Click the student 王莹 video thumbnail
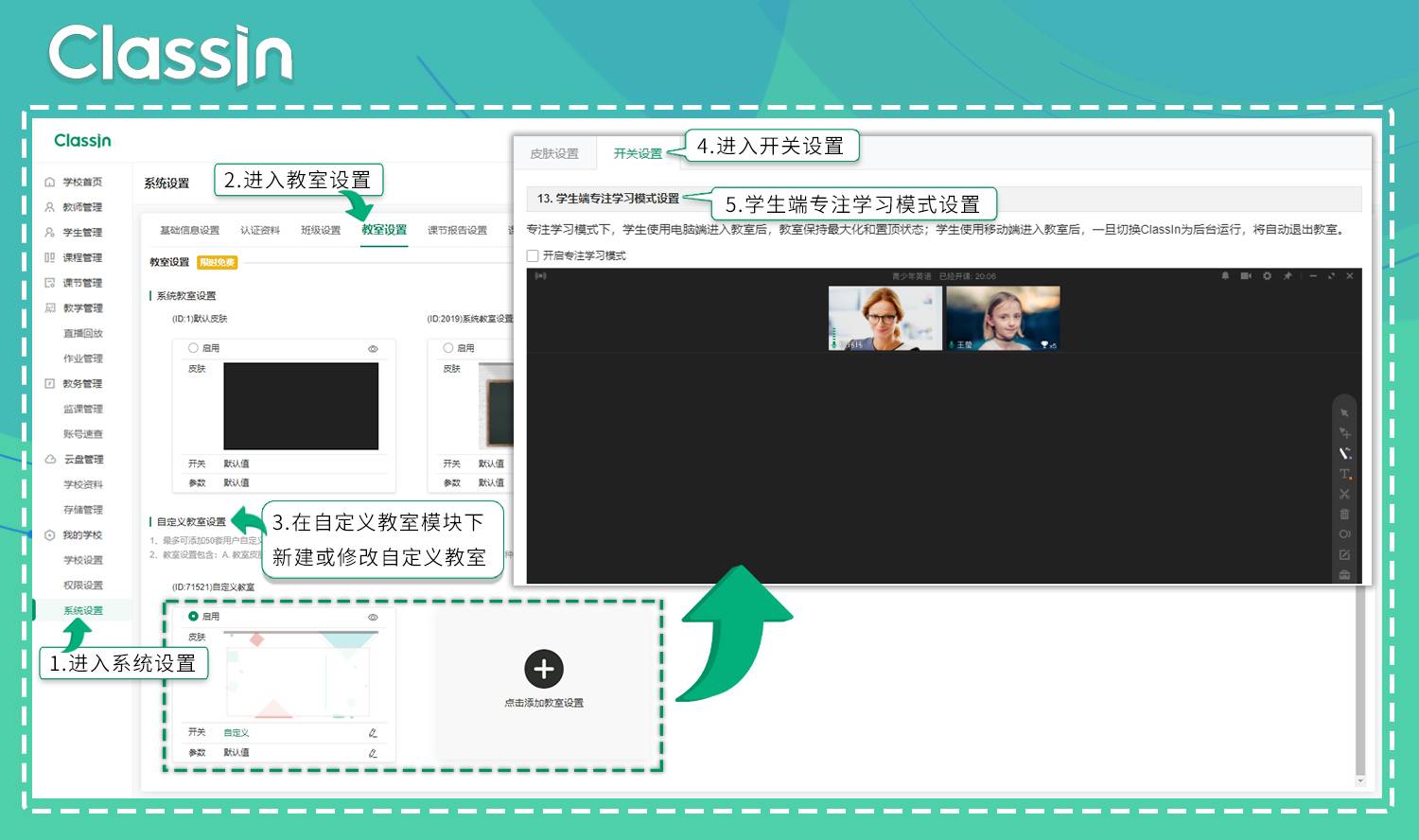The width and height of the screenshot is (1419, 840). [x=1003, y=318]
